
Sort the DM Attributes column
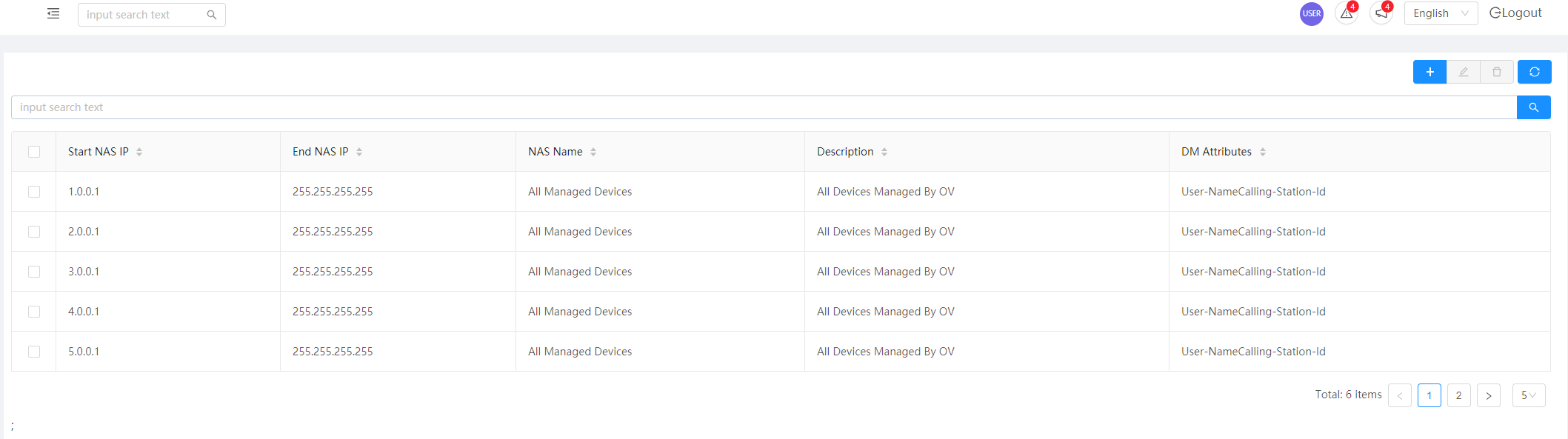(x=1263, y=152)
